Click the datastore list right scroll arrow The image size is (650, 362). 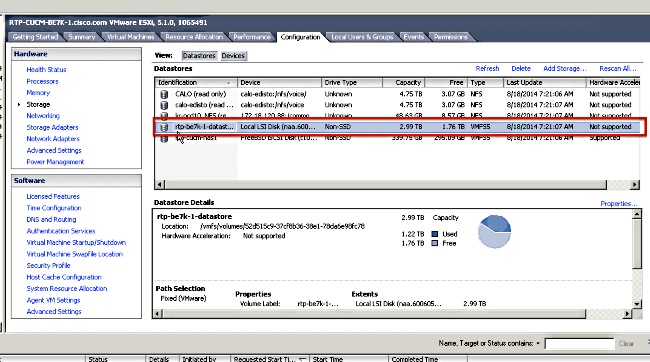(x=635, y=185)
